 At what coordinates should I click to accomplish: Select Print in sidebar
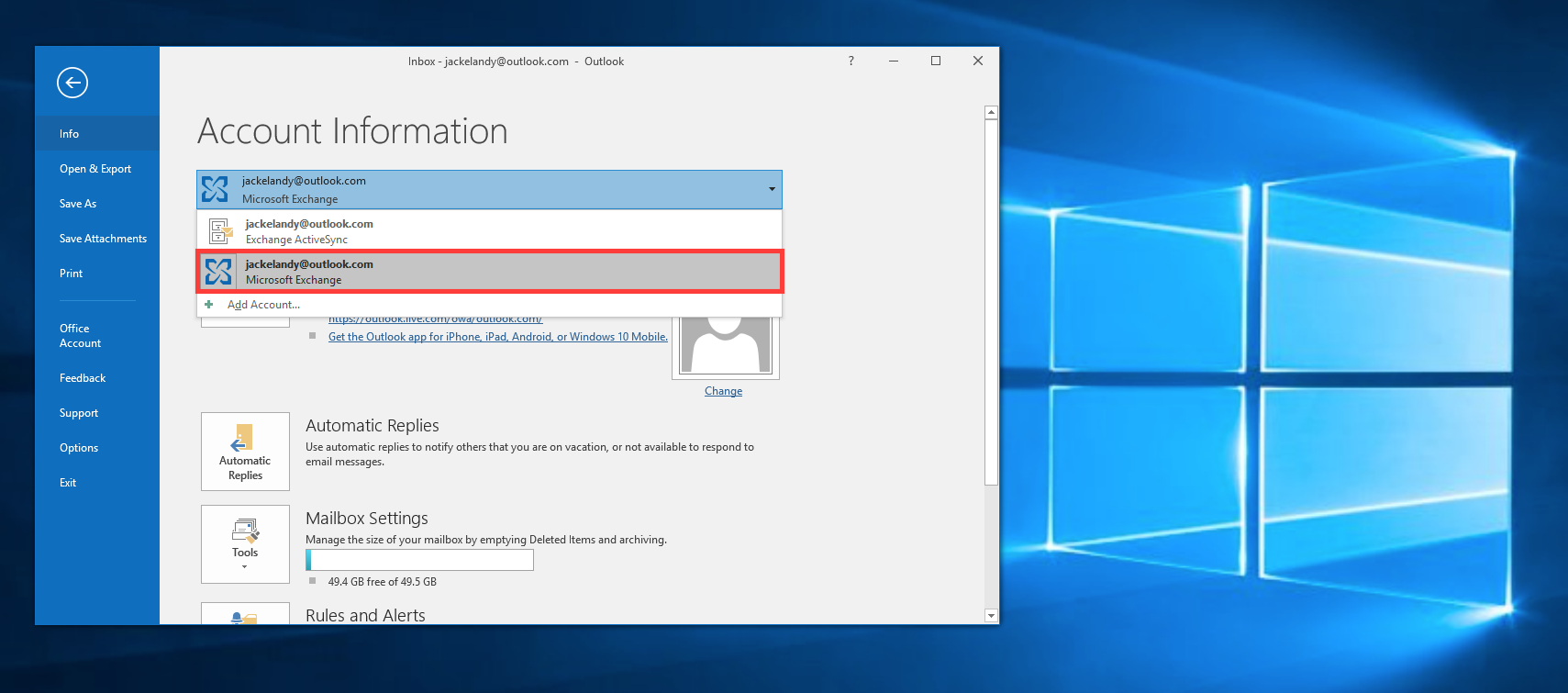[96, 274]
